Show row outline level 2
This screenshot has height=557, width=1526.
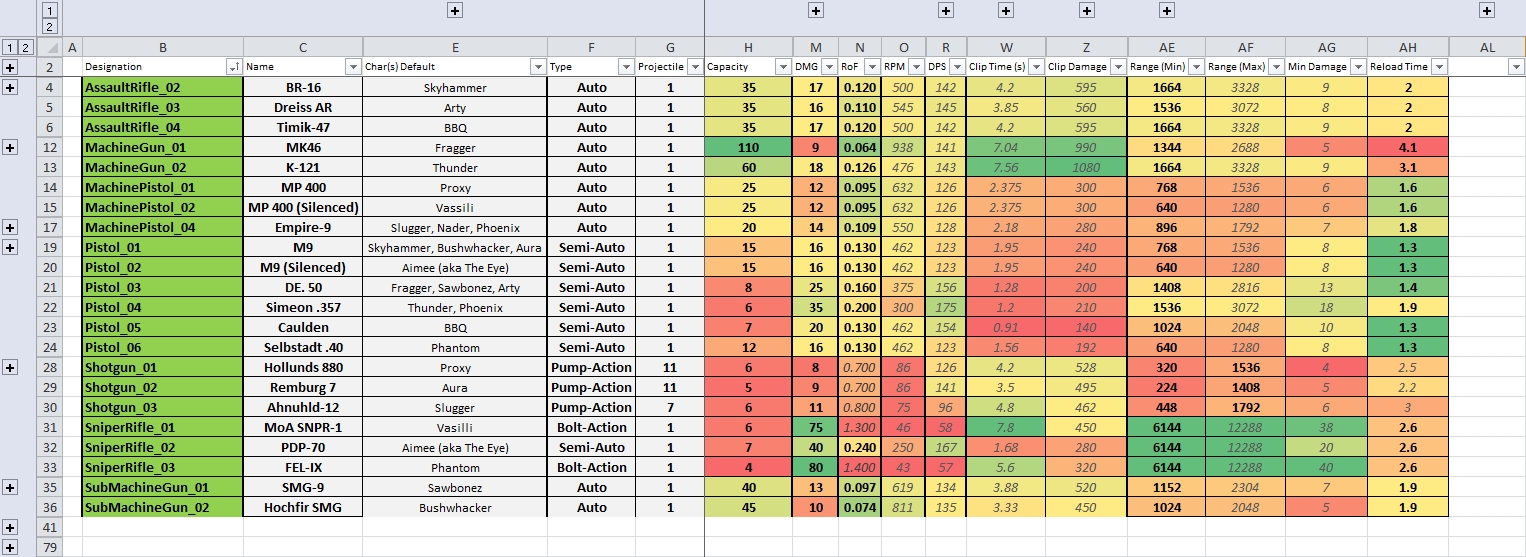pyautogui.click(x=26, y=47)
